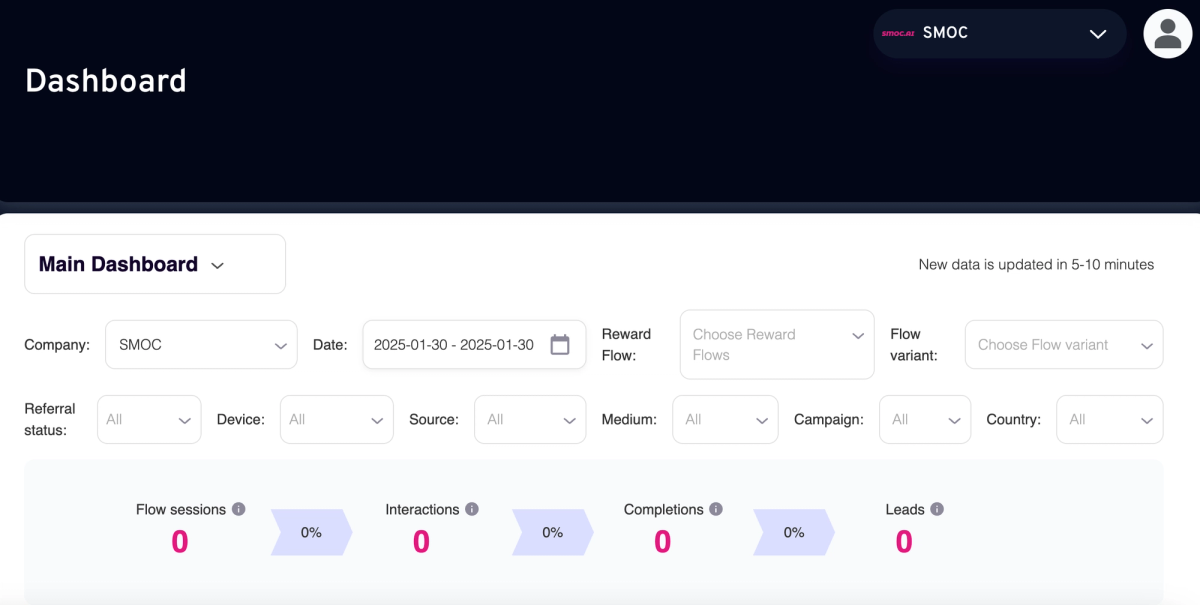Click the smoc.ai logo badge
The width and height of the screenshot is (1200, 605).
tap(897, 33)
